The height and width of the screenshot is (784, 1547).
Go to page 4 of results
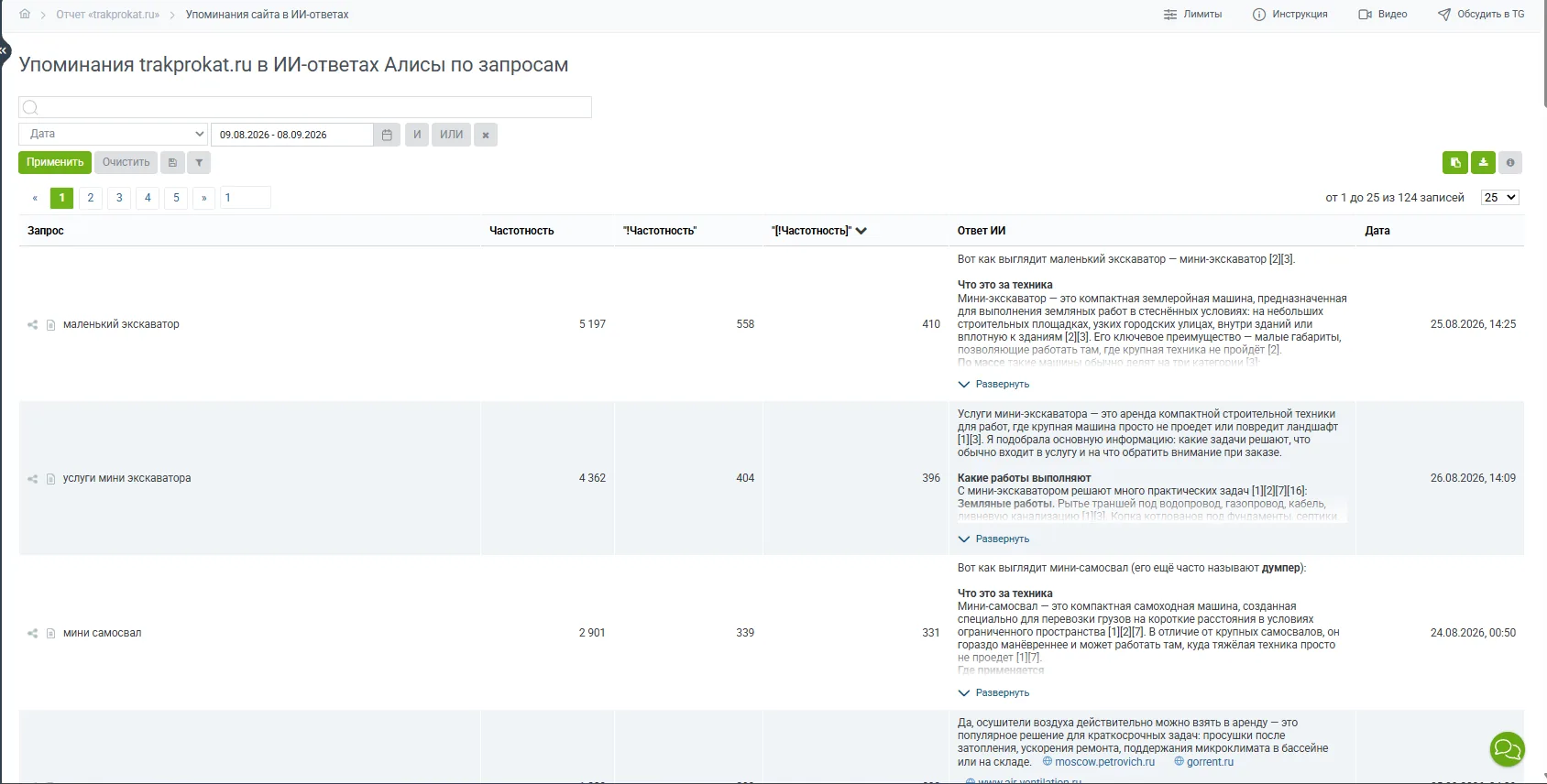pos(148,198)
